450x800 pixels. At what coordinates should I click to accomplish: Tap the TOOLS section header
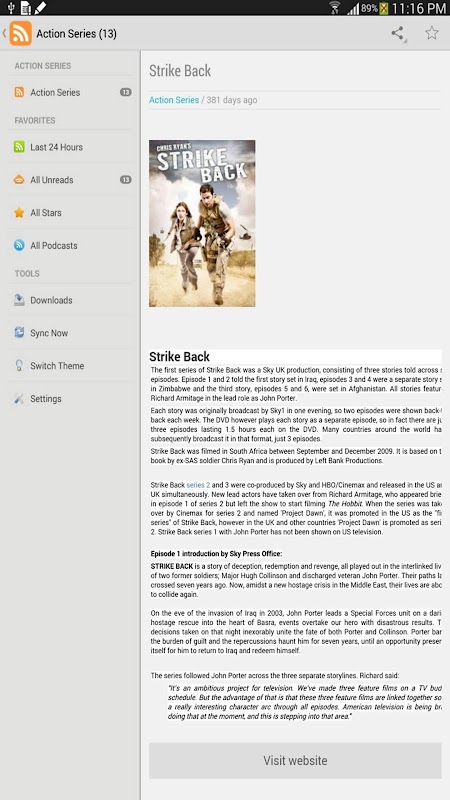tap(27, 273)
